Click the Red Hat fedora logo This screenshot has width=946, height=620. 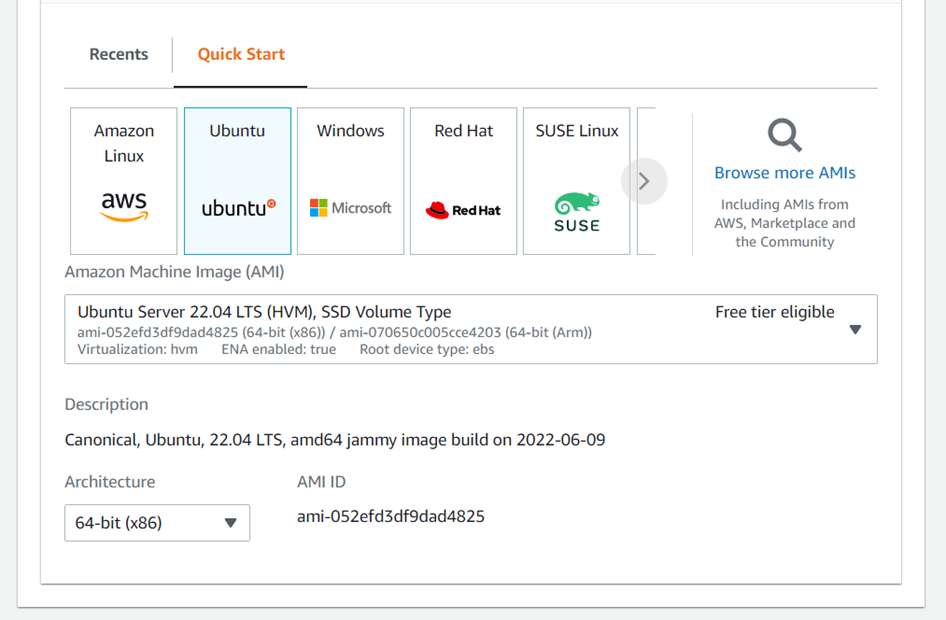pos(463,210)
